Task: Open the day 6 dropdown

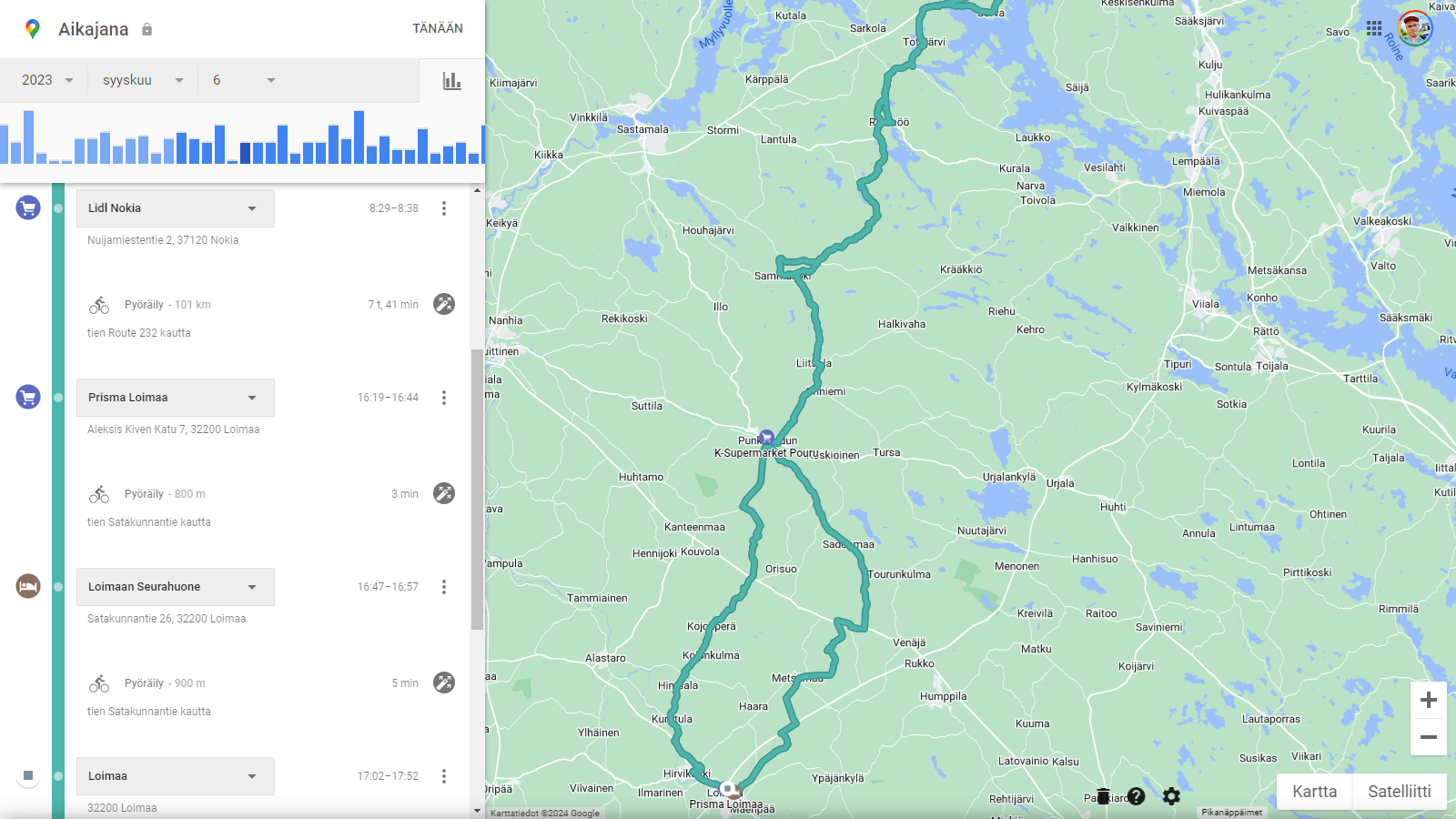Action: tap(243, 80)
